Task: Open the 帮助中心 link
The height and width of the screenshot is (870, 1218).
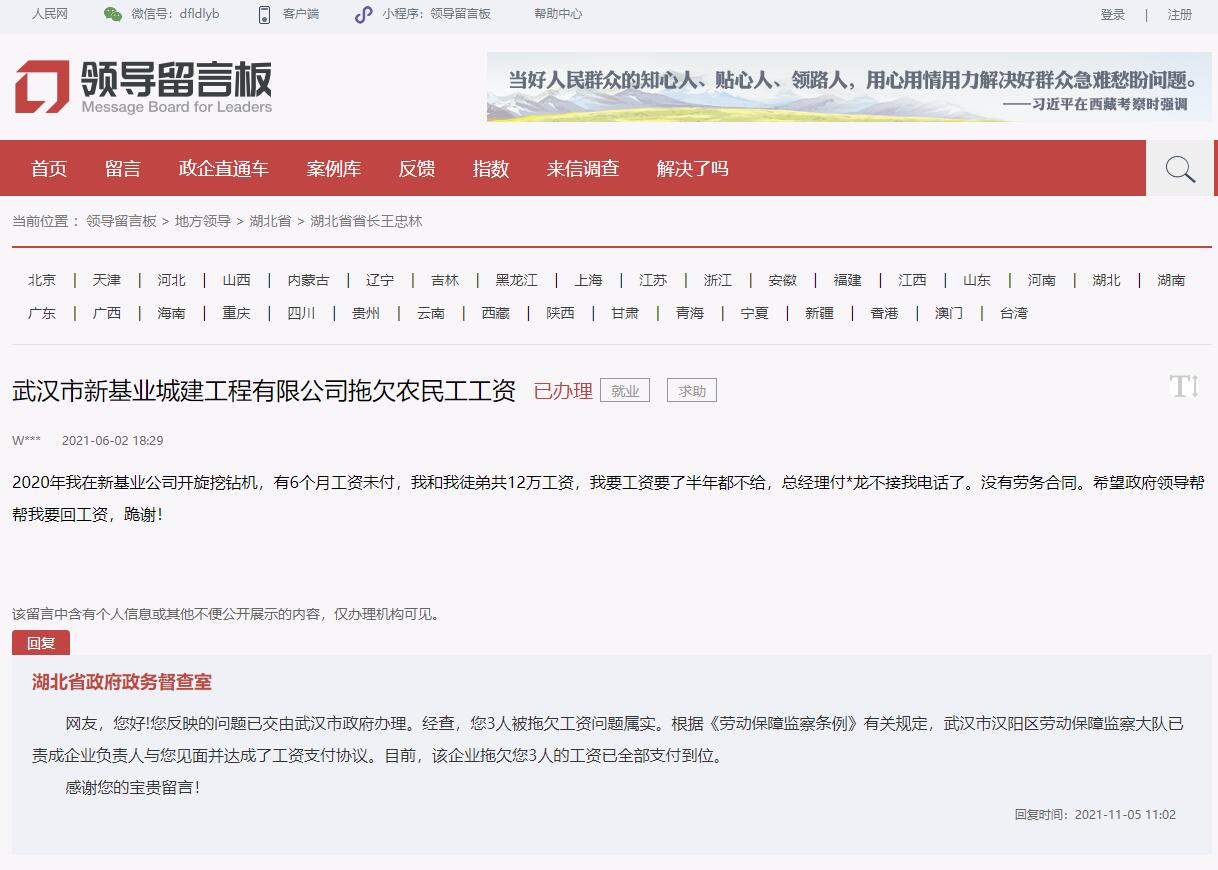Action: pyautogui.click(x=558, y=14)
